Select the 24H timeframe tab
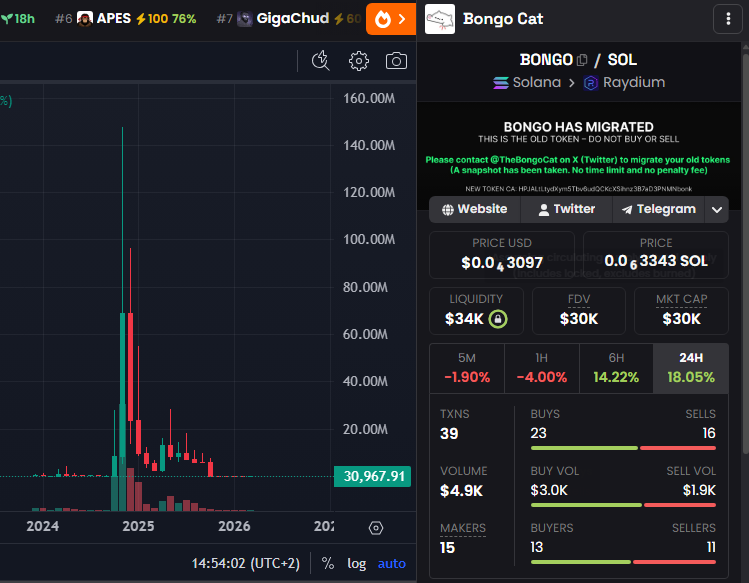This screenshot has width=749, height=583. point(691,368)
